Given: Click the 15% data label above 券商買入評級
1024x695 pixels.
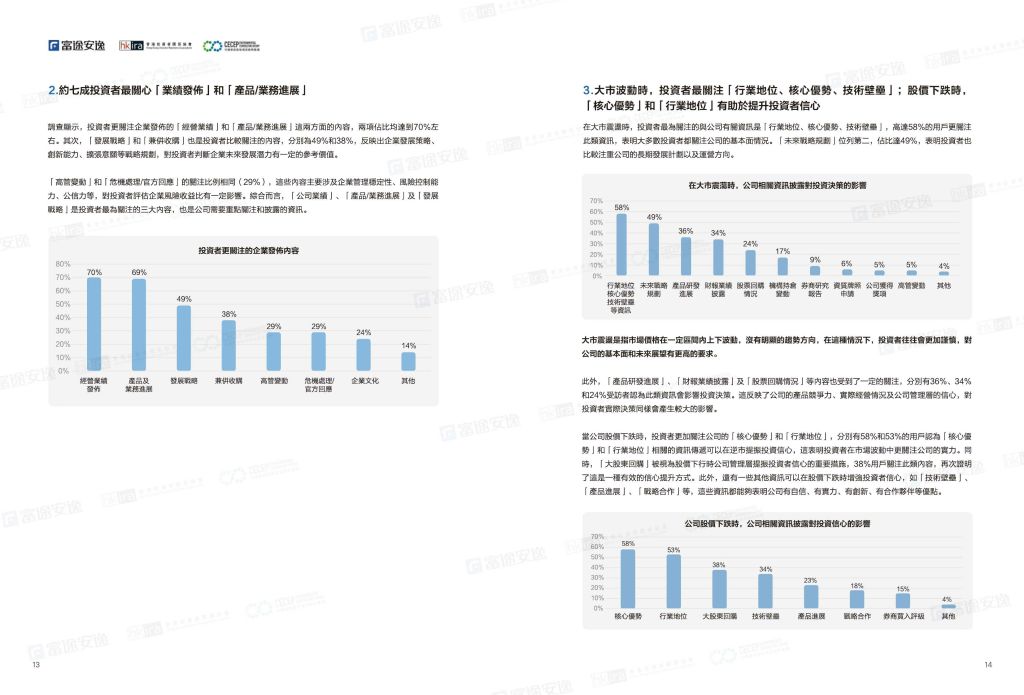Looking at the screenshot, I should click(903, 589).
